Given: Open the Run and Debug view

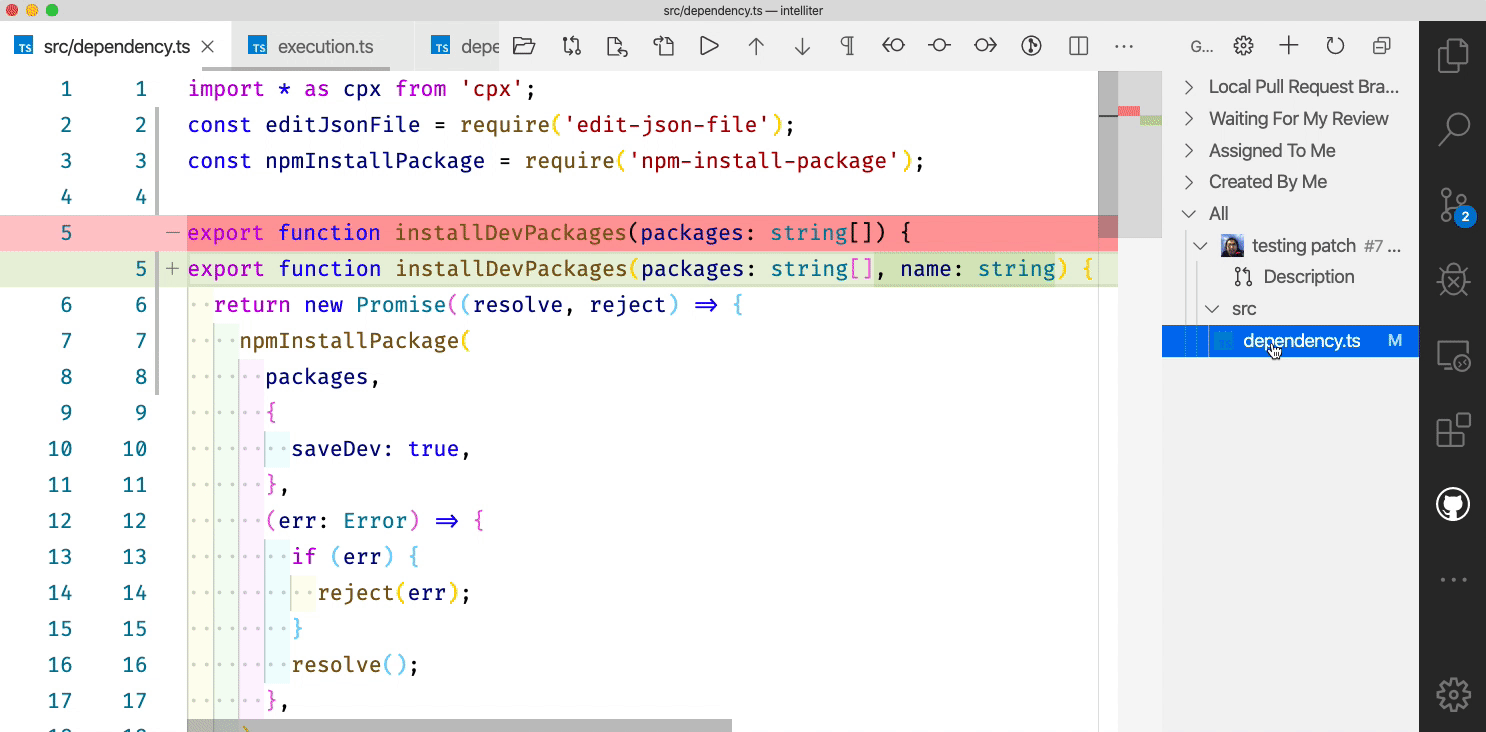Looking at the screenshot, I should point(1453,281).
